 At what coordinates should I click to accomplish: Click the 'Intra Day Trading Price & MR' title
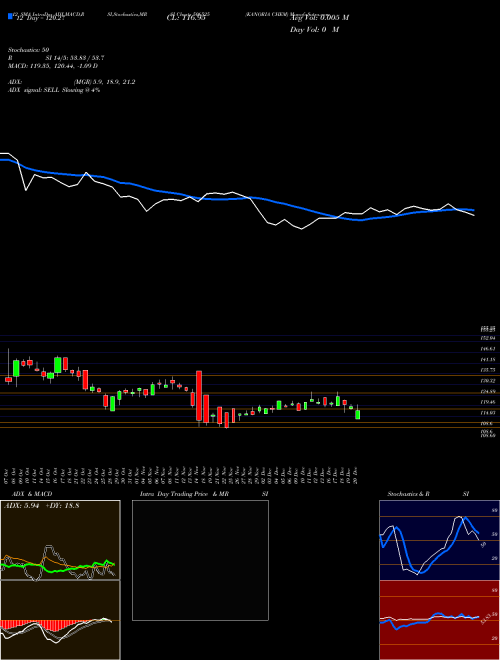[184, 494]
